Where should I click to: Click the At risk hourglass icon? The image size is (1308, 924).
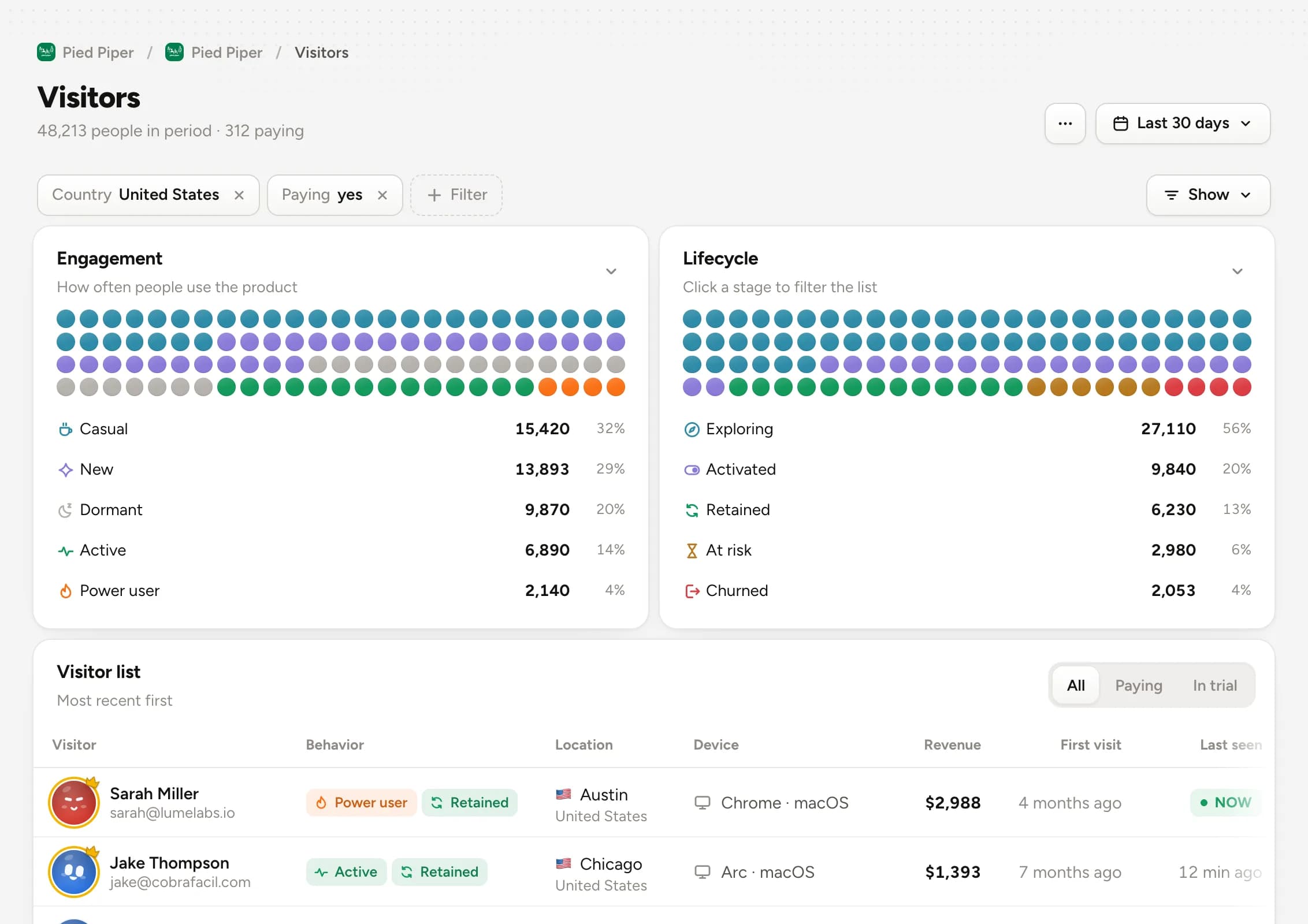pos(692,550)
